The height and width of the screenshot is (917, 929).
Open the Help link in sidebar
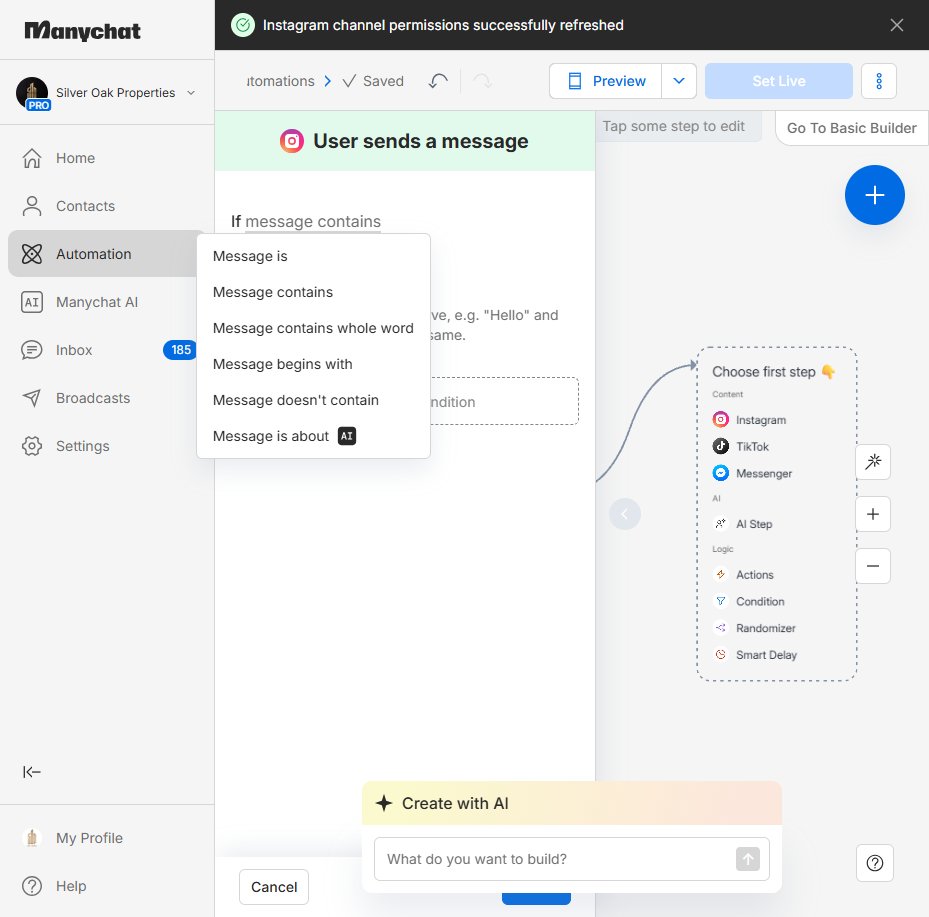click(71, 886)
